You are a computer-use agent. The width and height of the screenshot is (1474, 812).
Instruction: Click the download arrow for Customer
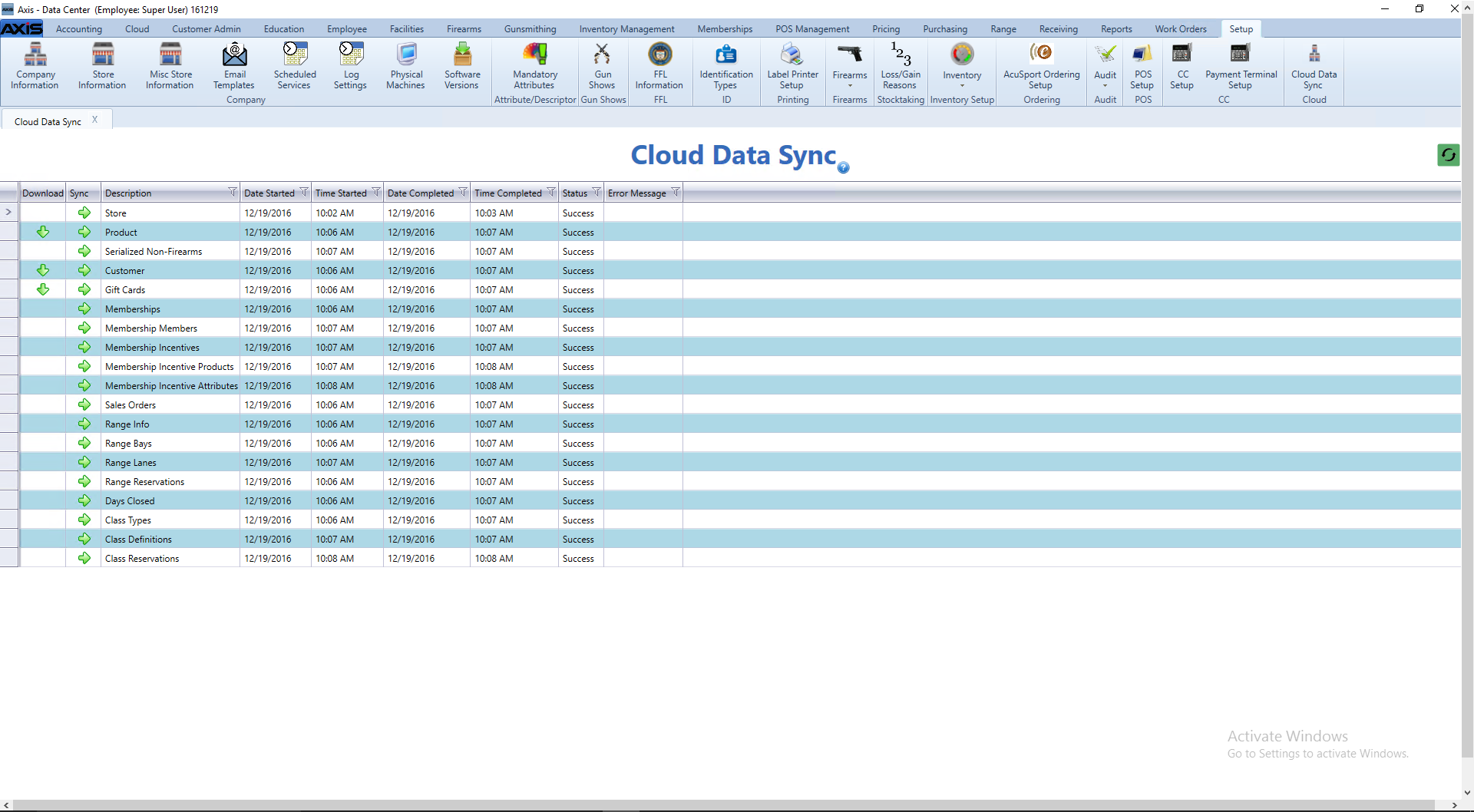[x=43, y=270]
